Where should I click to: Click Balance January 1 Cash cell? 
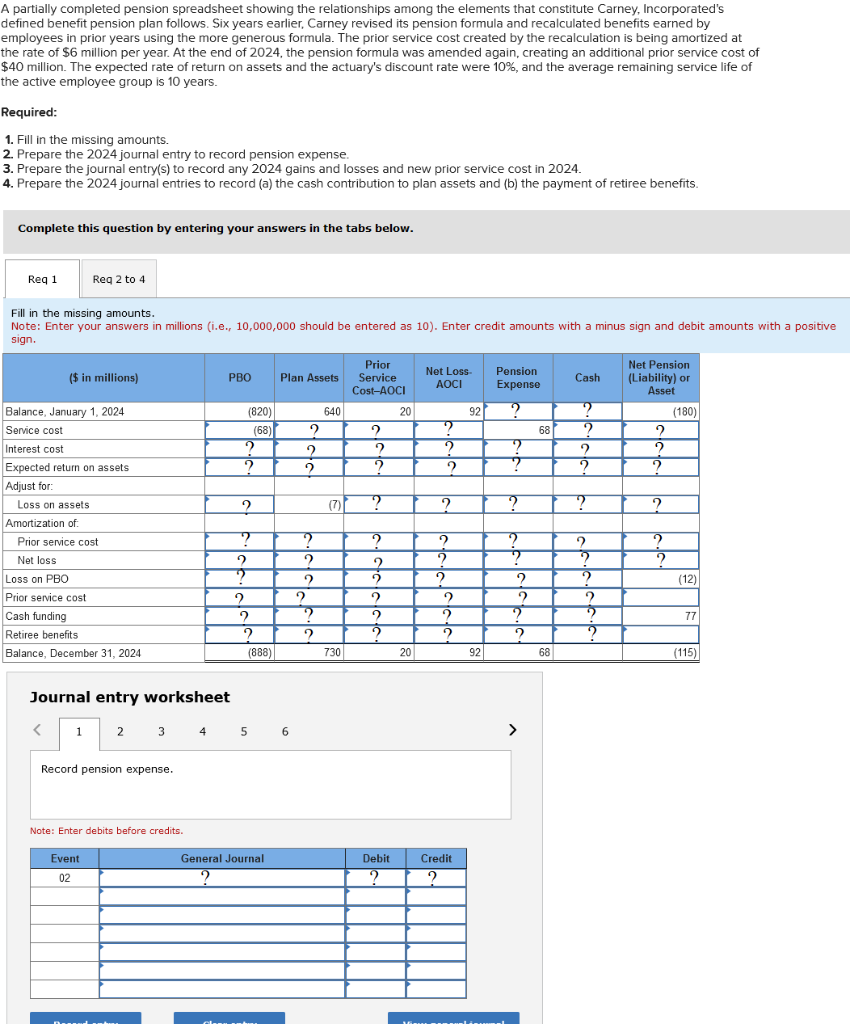587,411
